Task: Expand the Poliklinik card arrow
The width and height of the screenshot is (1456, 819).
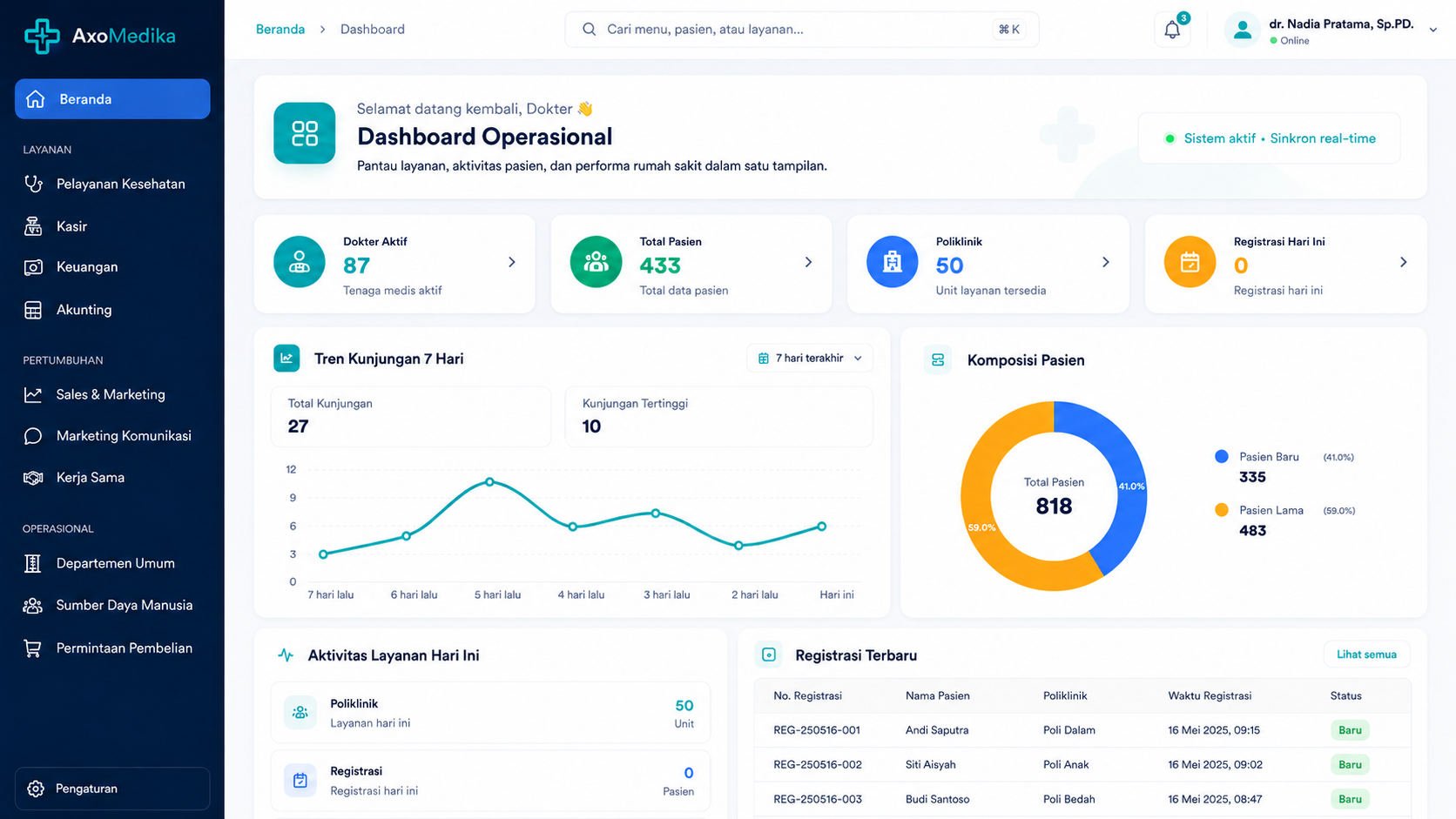Action: pos(1106,262)
